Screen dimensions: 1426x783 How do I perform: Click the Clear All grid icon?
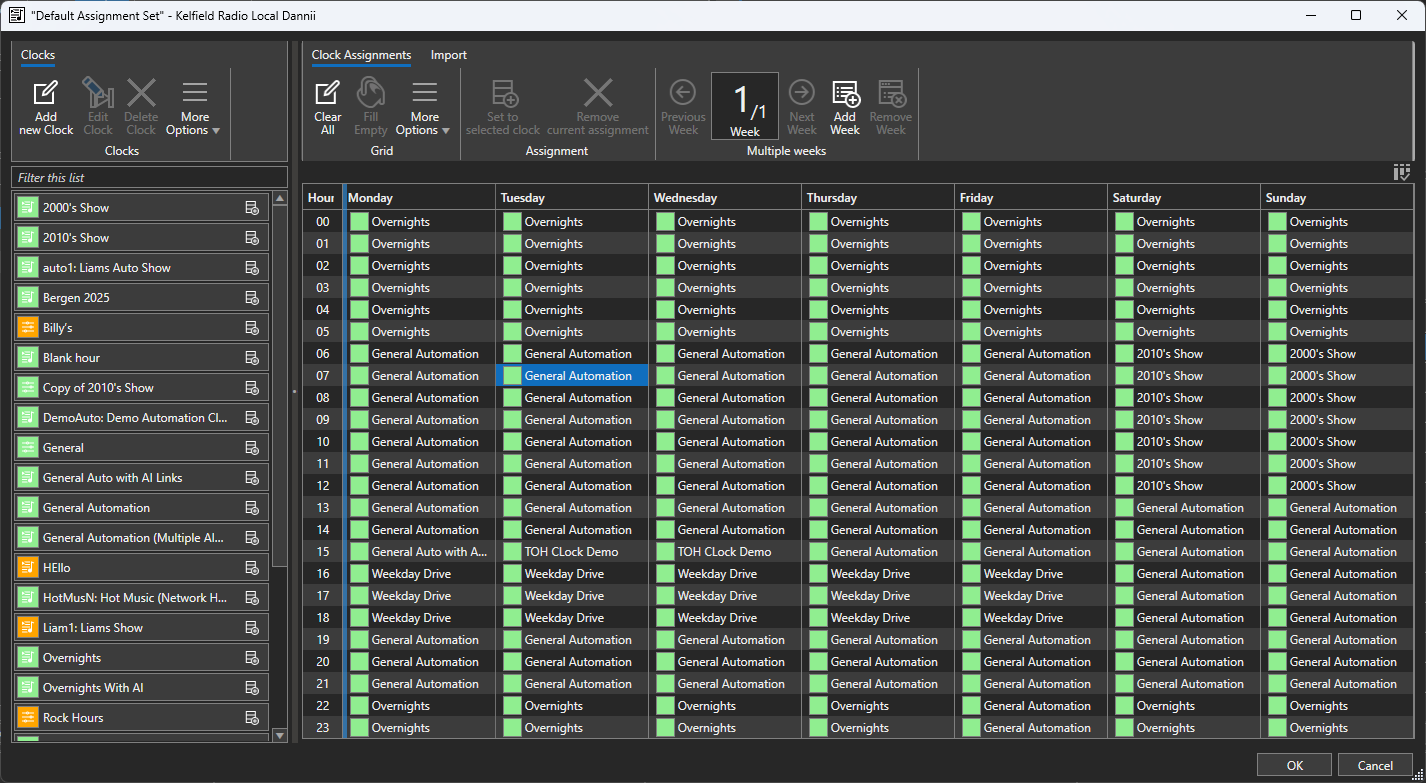(328, 93)
